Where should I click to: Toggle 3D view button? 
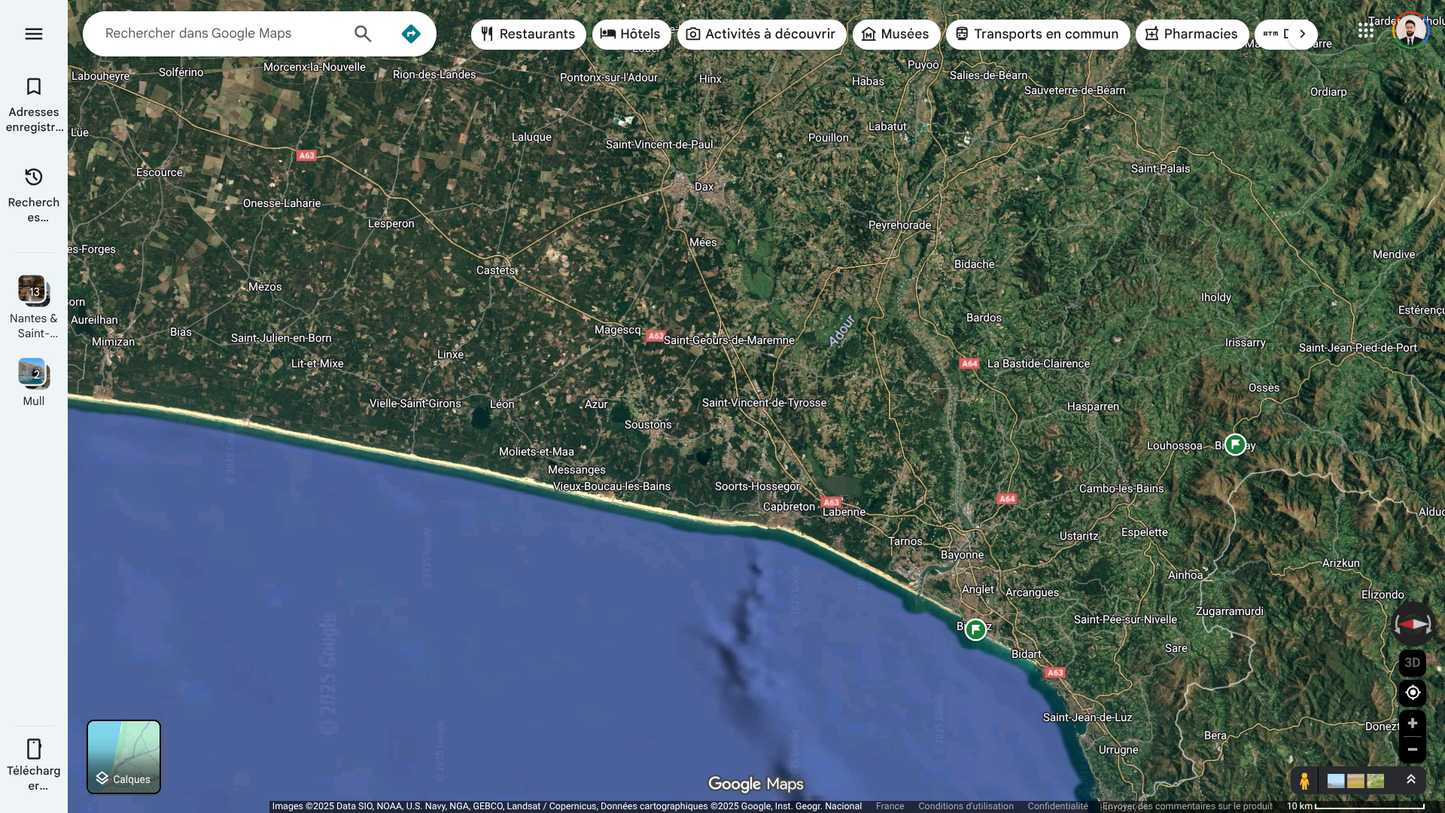1412,662
